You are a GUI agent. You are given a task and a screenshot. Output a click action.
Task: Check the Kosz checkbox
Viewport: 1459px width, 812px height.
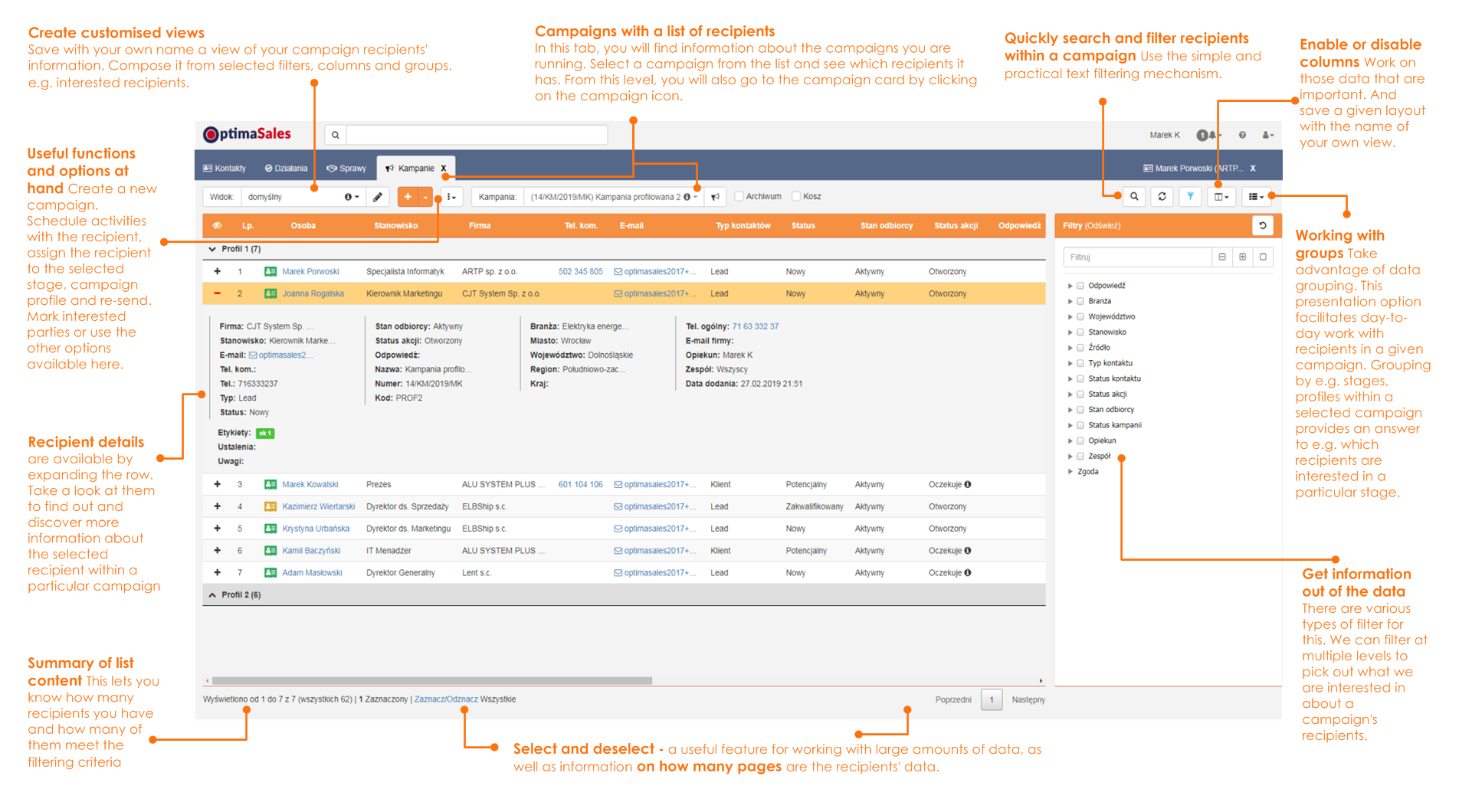(x=796, y=196)
